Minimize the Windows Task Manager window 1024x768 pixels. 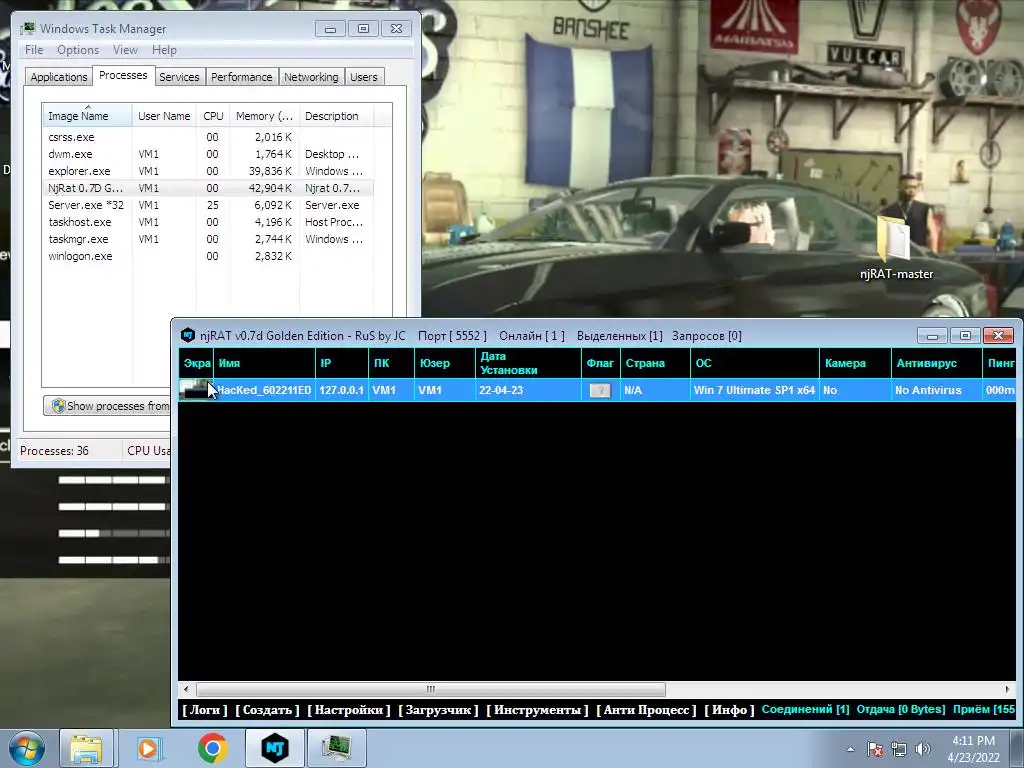pos(330,29)
